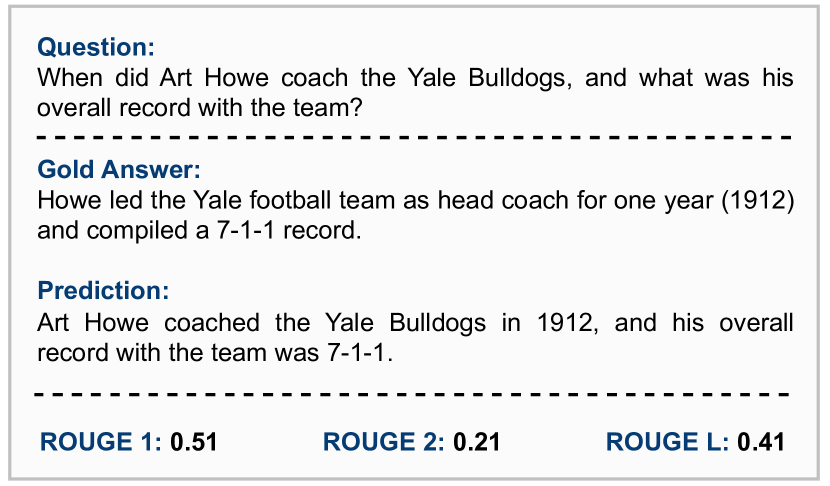The image size is (830, 486).
Task: Select the ROUGE 1 score 0.51
Action: tap(194, 442)
